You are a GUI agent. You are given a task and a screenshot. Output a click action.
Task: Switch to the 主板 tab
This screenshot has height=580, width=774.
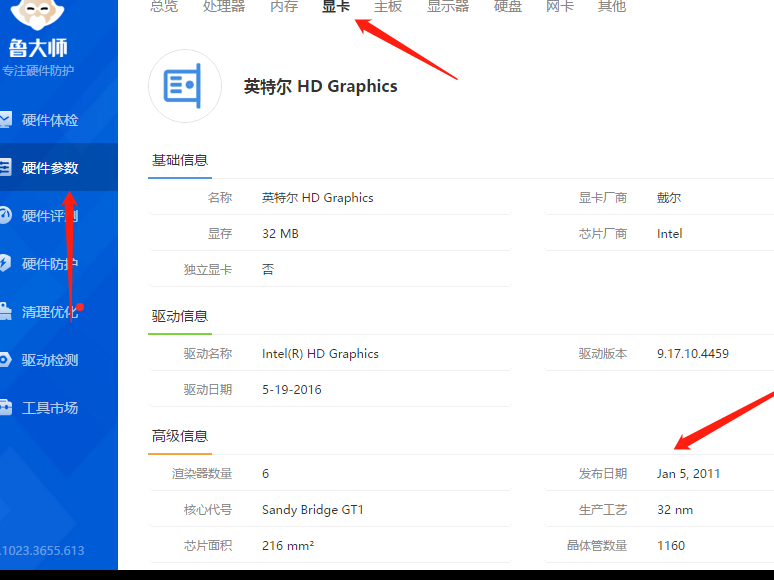(388, 6)
